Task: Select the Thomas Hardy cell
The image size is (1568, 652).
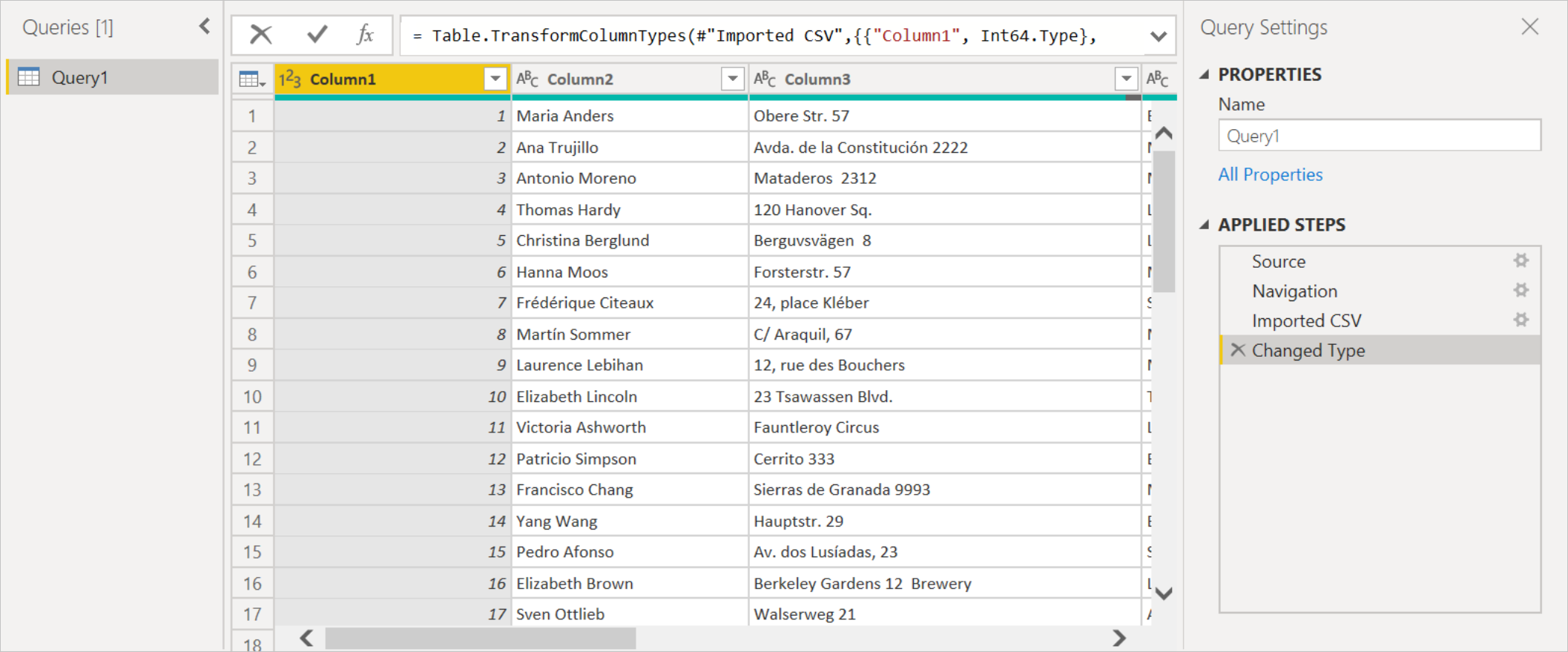Action: pos(630,209)
